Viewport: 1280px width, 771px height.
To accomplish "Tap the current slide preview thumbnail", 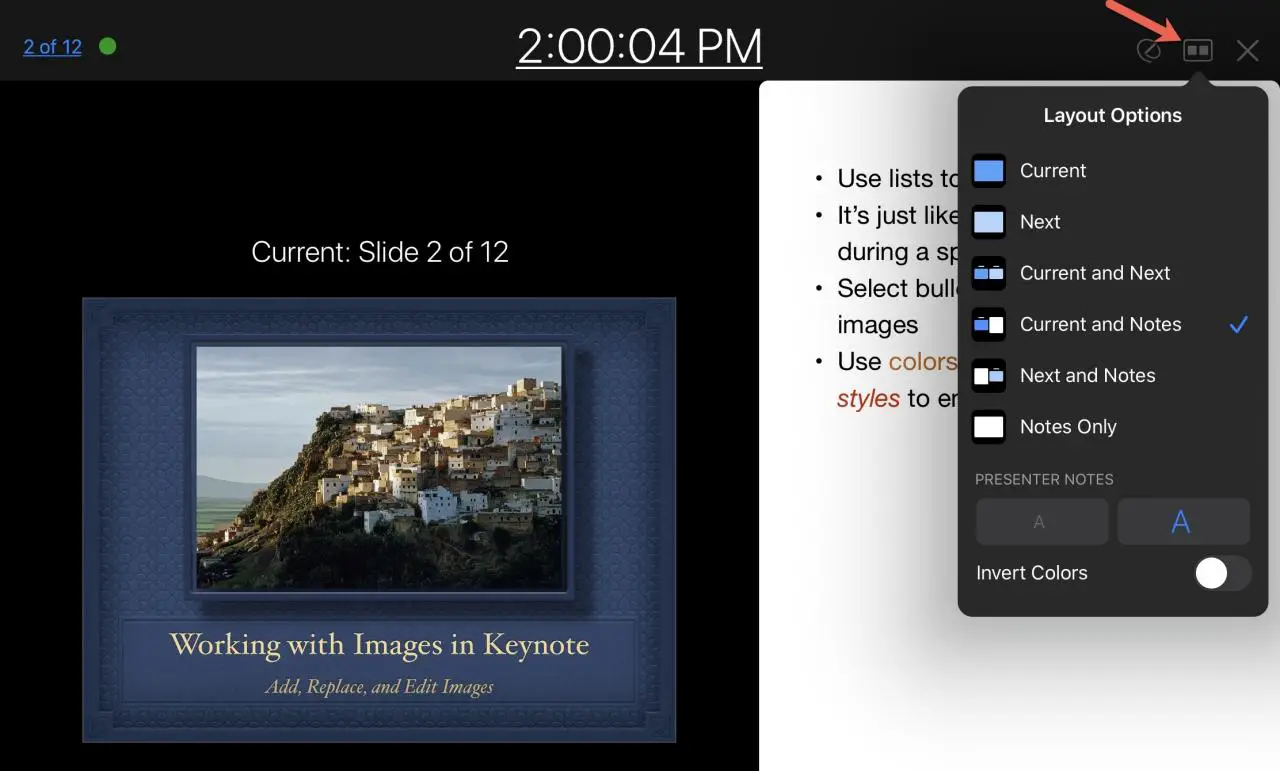I will [379, 519].
